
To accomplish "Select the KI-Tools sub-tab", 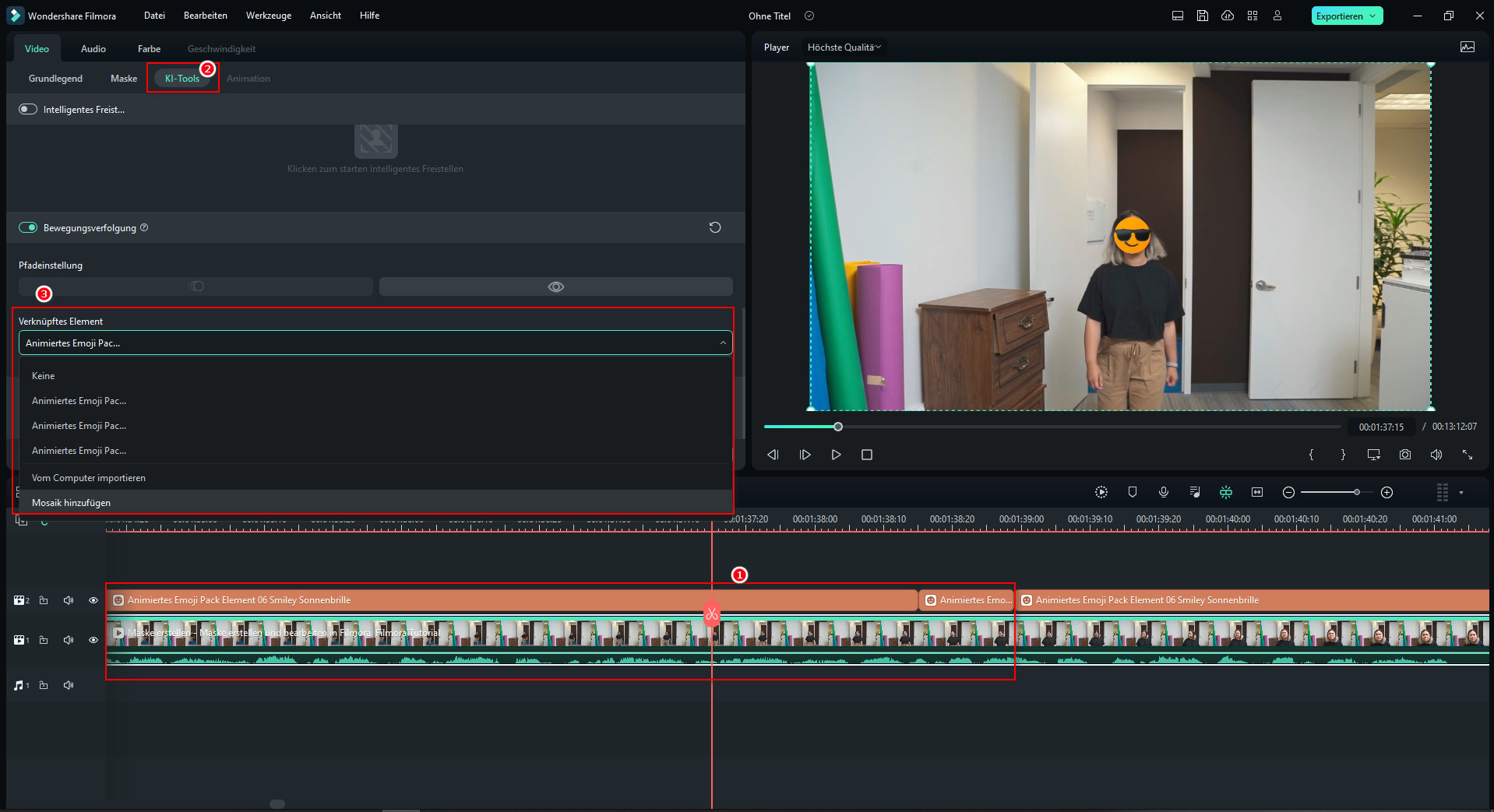I will 182,79.
